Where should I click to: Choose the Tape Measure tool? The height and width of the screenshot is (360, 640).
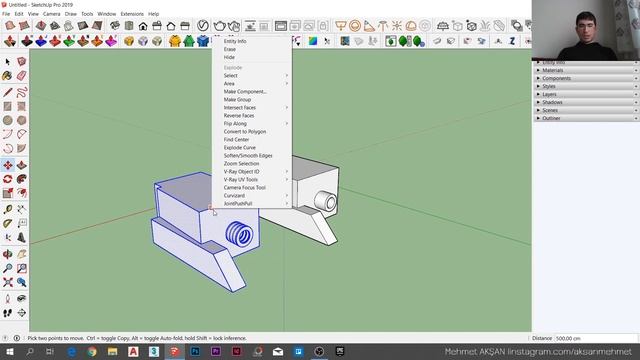coord(7,209)
